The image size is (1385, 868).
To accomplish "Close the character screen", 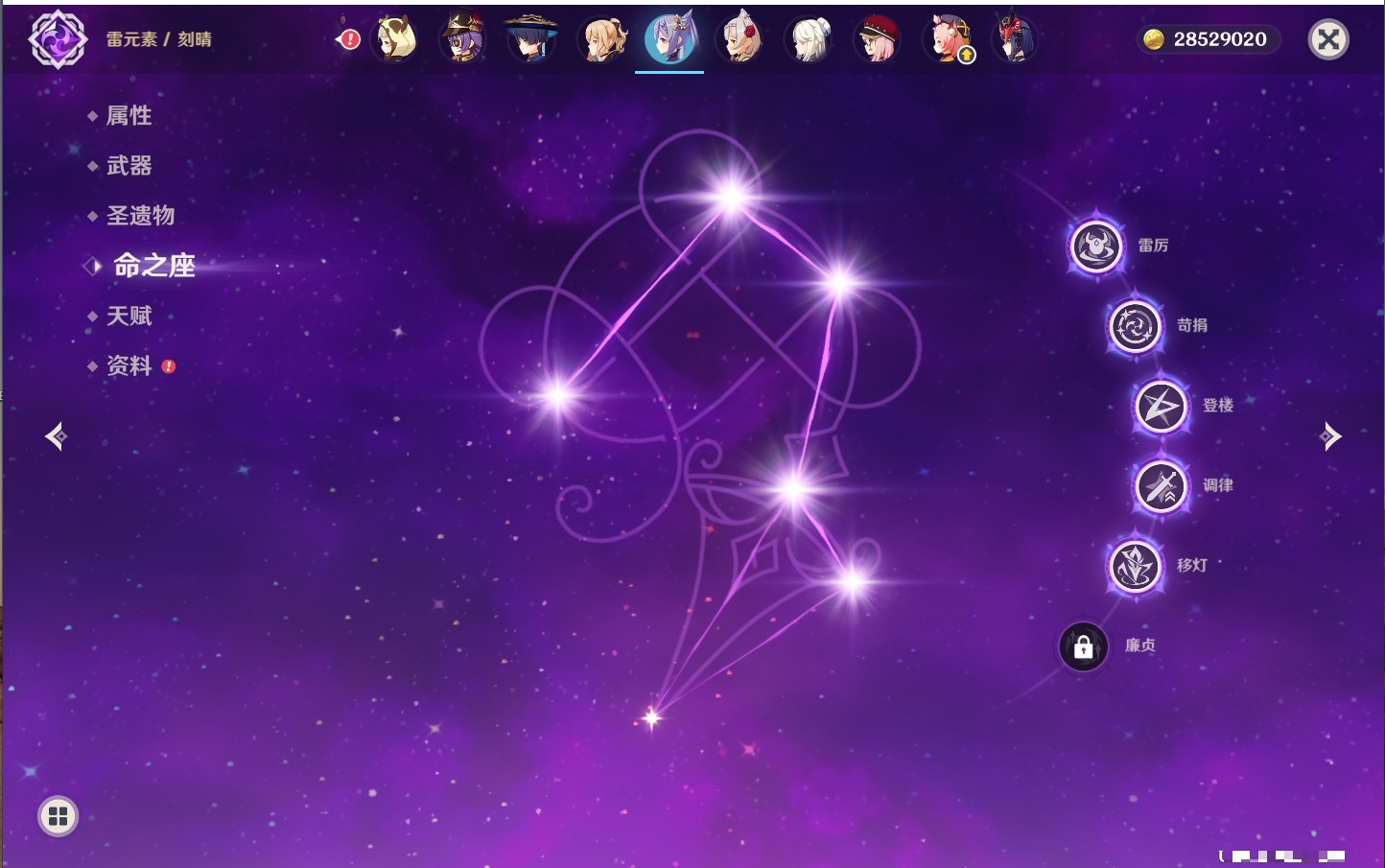I will click(x=1328, y=39).
